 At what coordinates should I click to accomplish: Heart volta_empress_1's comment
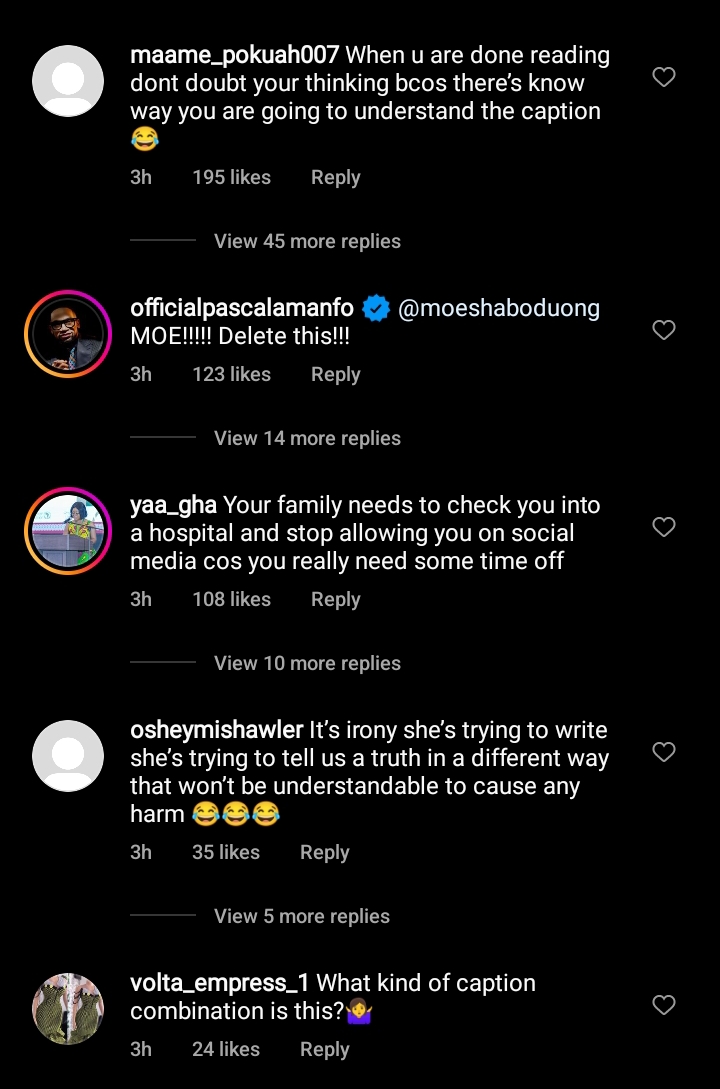[x=664, y=1005]
